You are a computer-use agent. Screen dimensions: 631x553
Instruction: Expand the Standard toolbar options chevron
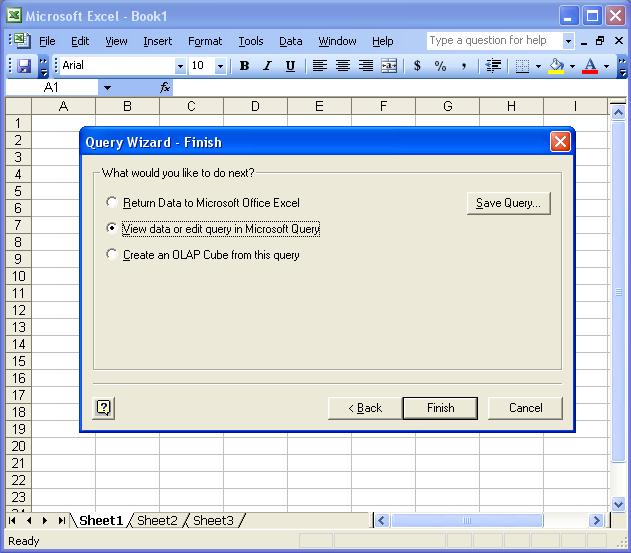pyautogui.click(x=43, y=66)
